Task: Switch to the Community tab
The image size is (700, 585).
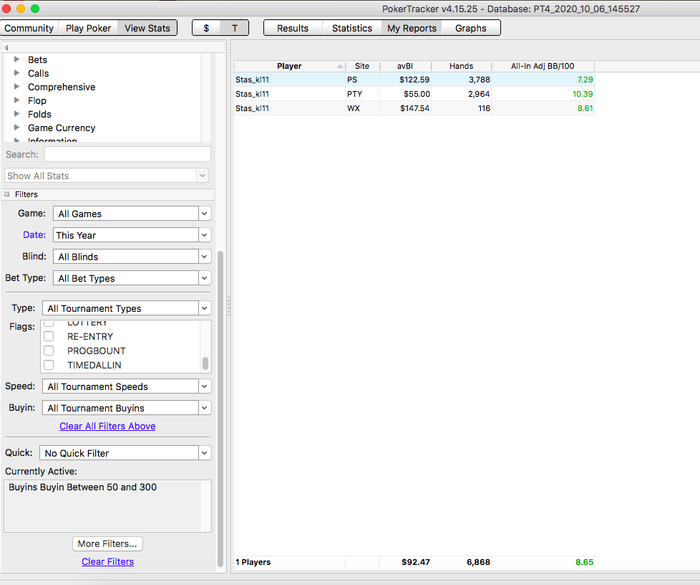Action: (x=29, y=28)
